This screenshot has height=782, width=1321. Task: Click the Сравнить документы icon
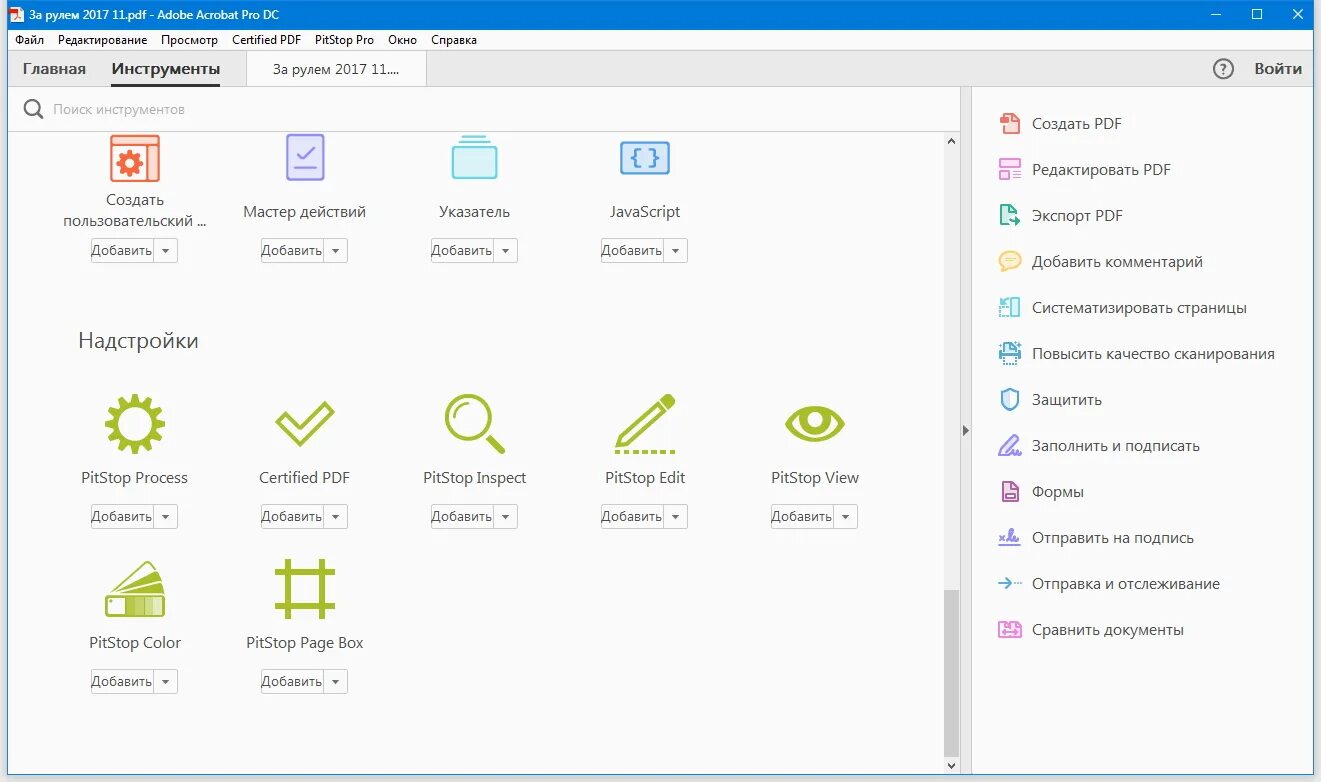(x=1010, y=630)
